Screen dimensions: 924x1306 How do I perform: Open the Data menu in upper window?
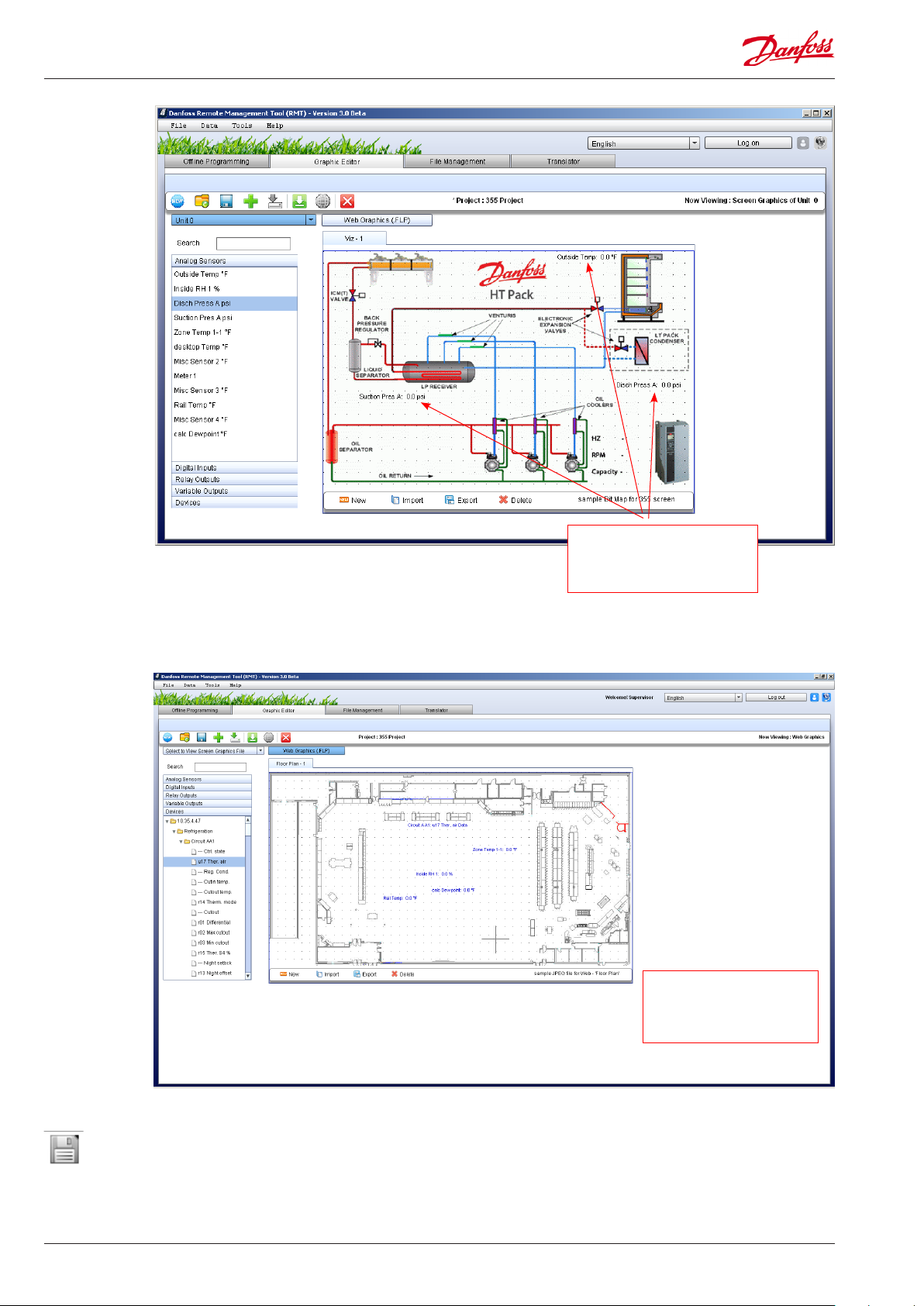point(209,126)
